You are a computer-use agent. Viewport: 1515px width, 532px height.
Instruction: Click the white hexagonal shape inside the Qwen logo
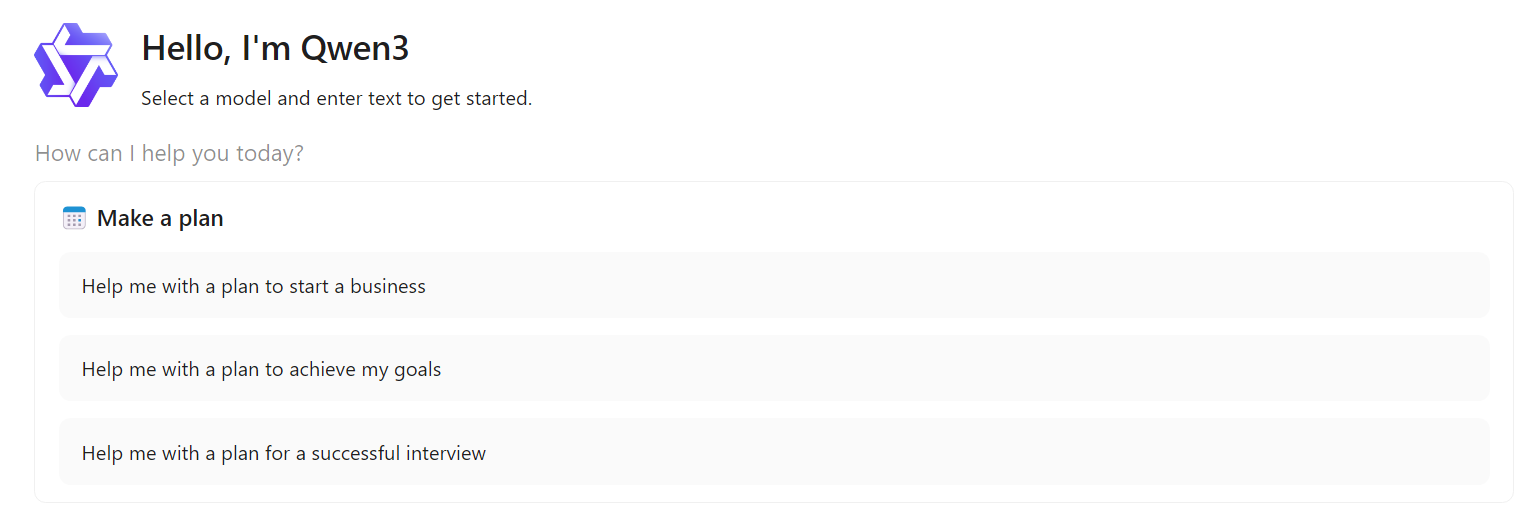tap(76, 65)
